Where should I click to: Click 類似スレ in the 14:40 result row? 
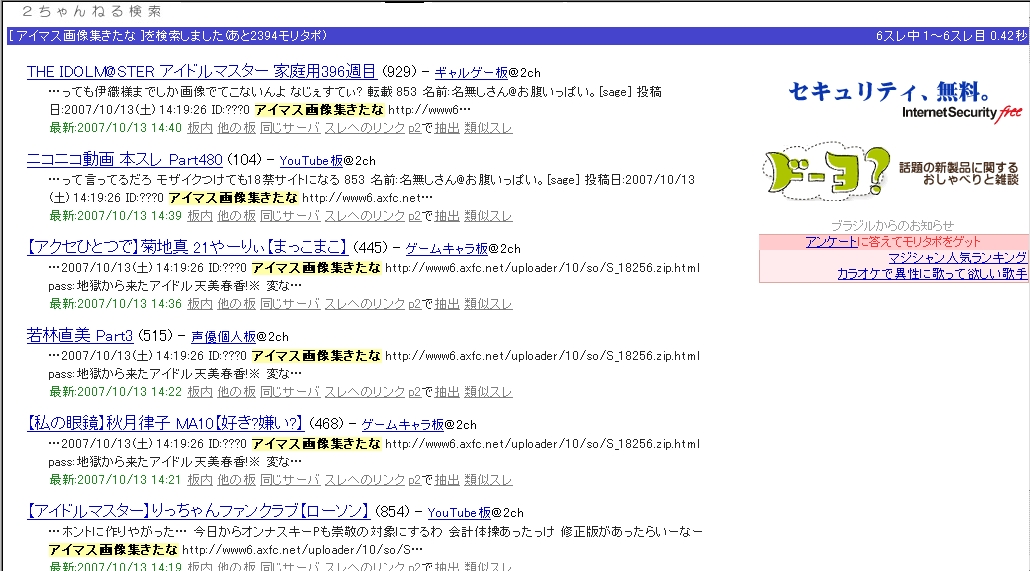tap(488, 128)
